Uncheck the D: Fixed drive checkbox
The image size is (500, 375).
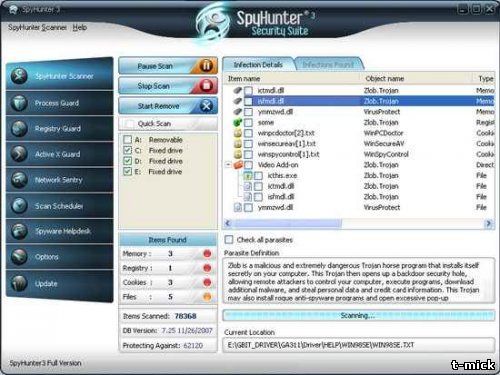(127, 161)
